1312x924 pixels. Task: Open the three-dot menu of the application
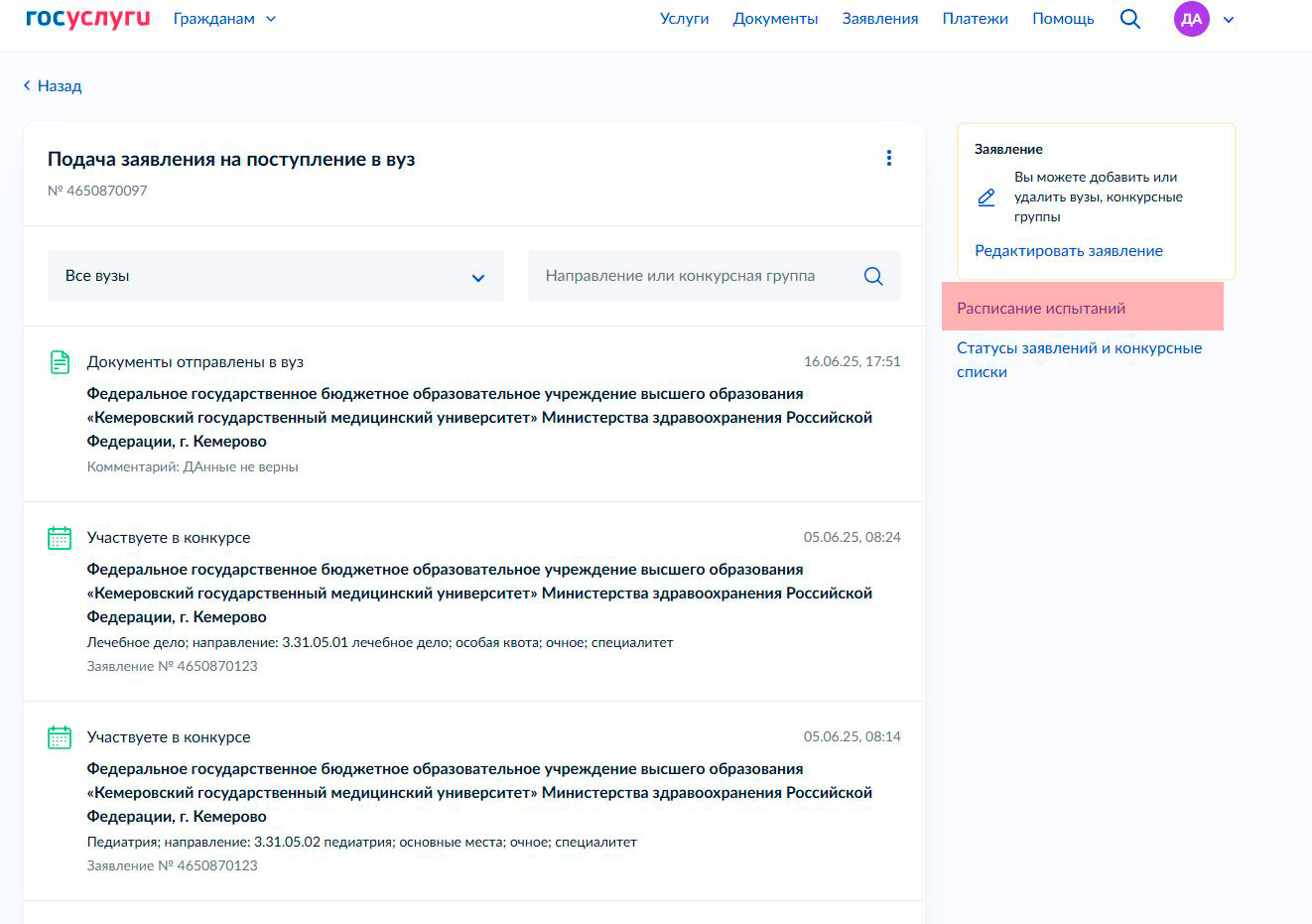(888, 158)
